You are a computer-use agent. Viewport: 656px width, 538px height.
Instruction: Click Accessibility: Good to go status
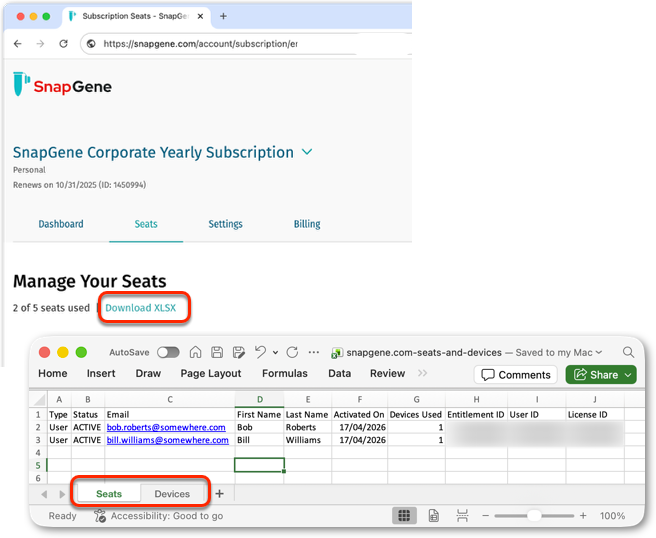point(167,515)
